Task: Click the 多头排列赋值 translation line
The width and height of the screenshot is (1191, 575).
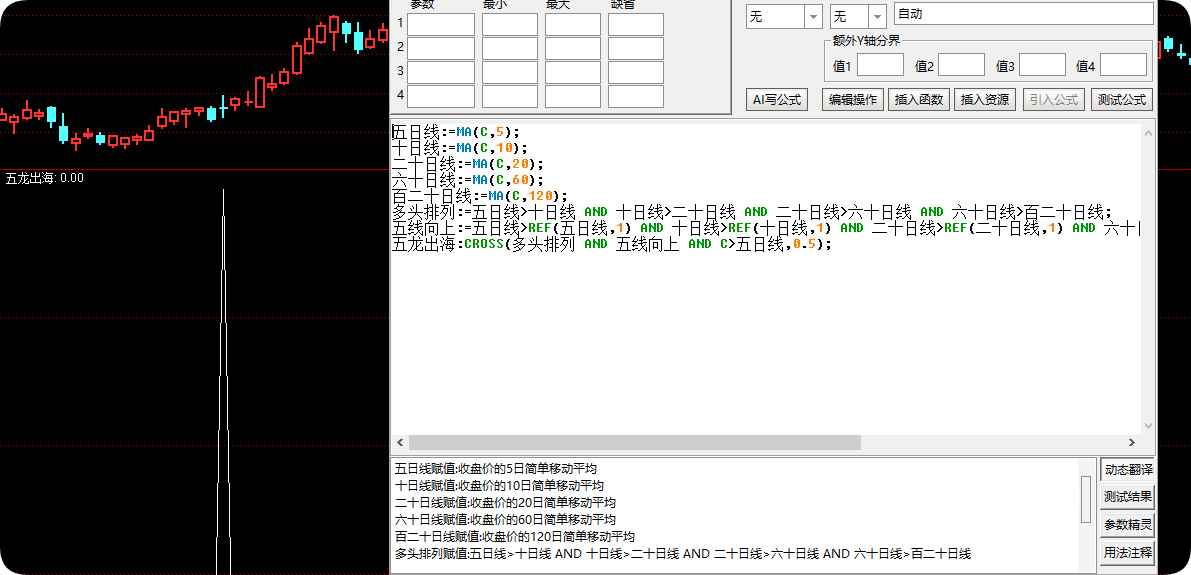Action: 684,554
